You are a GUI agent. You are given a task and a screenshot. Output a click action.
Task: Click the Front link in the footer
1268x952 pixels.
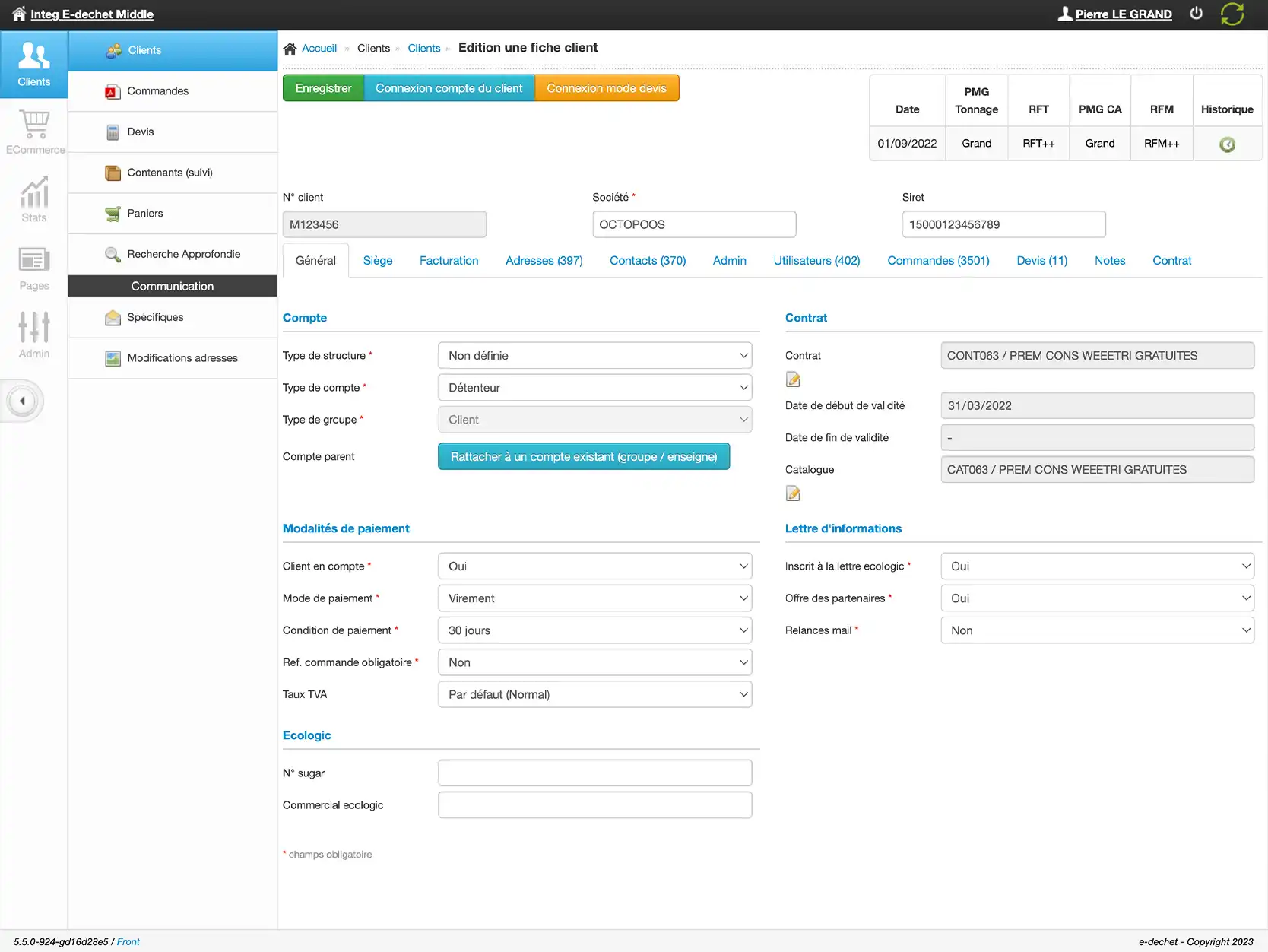point(128,941)
